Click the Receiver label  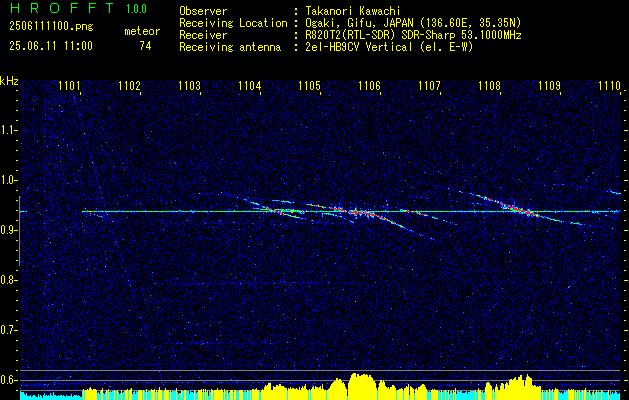pyautogui.click(x=203, y=35)
